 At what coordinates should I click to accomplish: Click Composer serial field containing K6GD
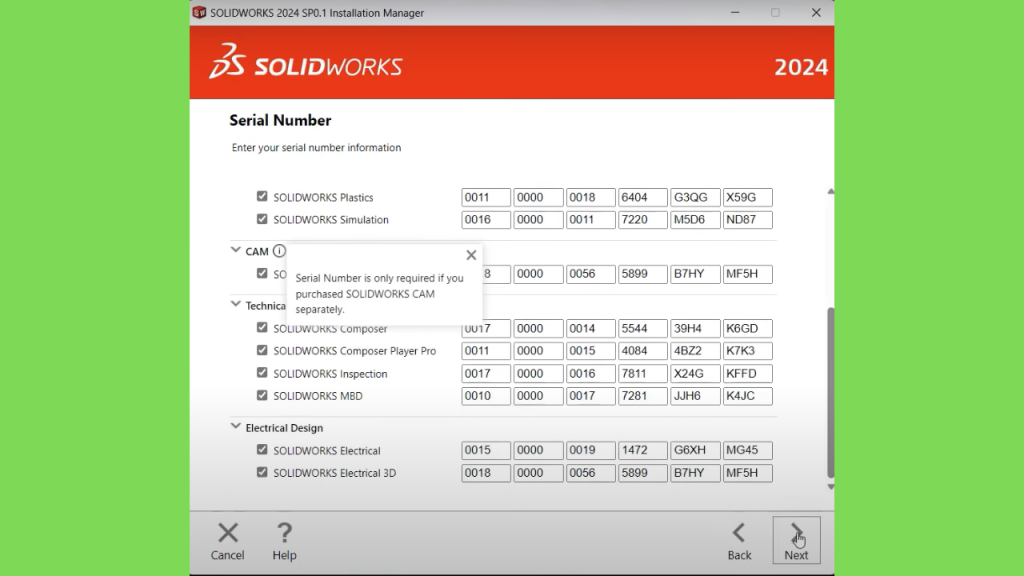click(x=748, y=328)
